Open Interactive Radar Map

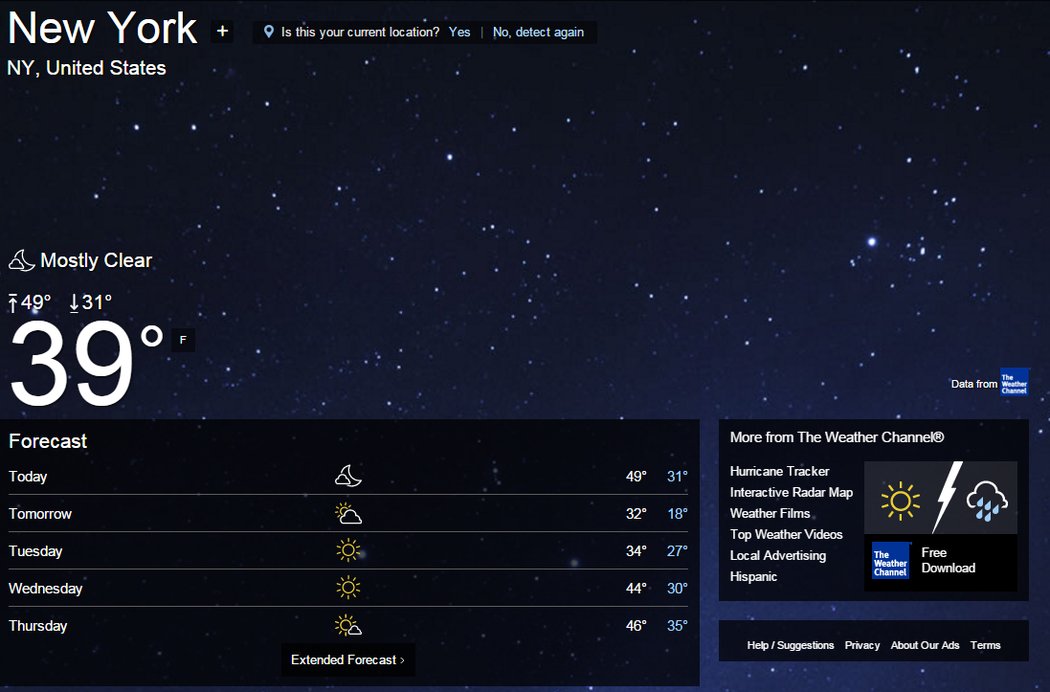tap(791, 492)
